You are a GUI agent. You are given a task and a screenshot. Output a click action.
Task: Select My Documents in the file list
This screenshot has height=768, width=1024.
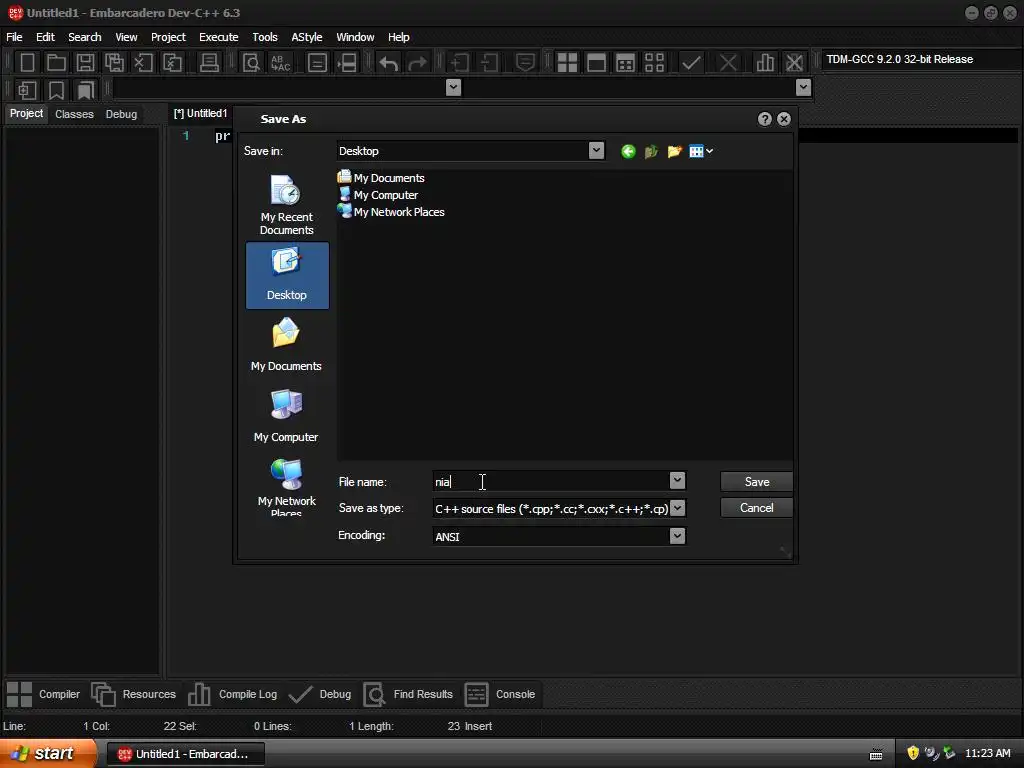(381, 178)
